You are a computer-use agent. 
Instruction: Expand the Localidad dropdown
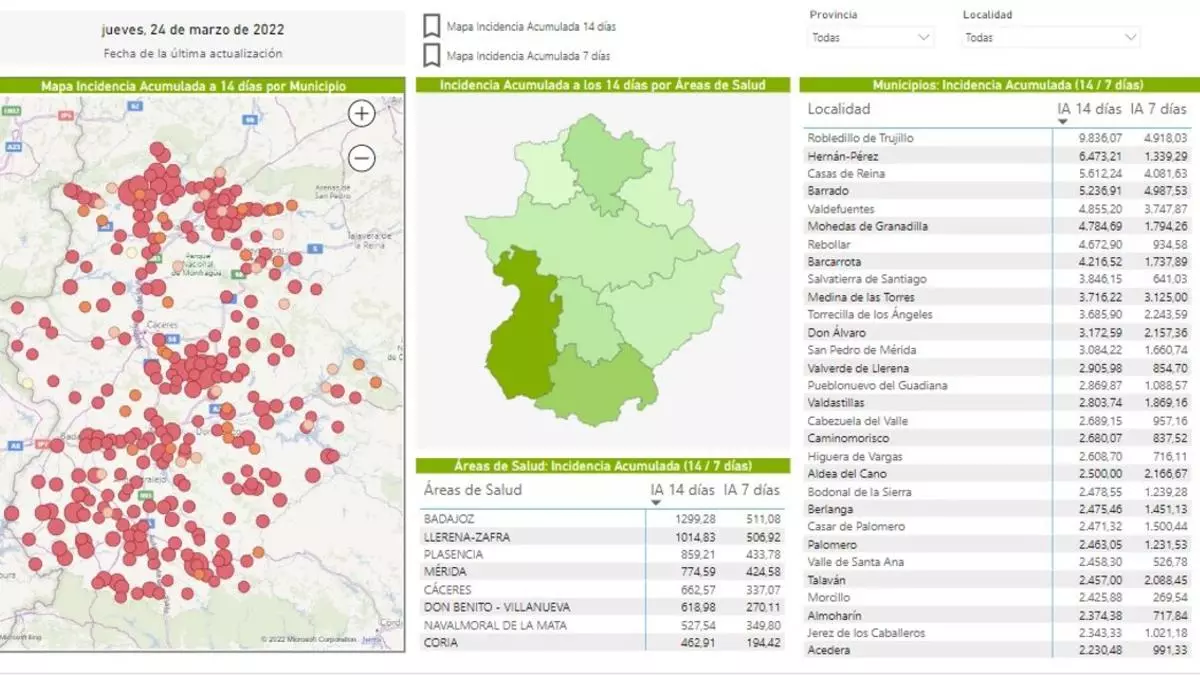point(1050,38)
